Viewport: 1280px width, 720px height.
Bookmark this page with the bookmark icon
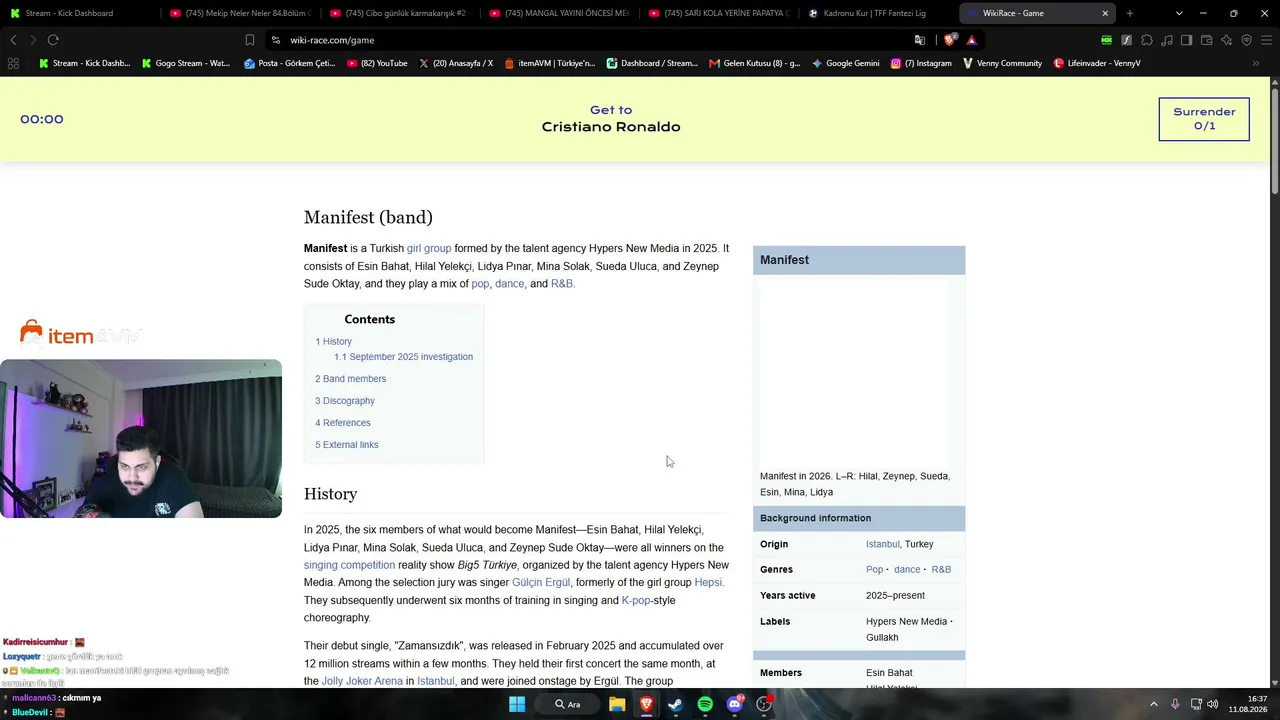pyautogui.click(x=250, y=40)
